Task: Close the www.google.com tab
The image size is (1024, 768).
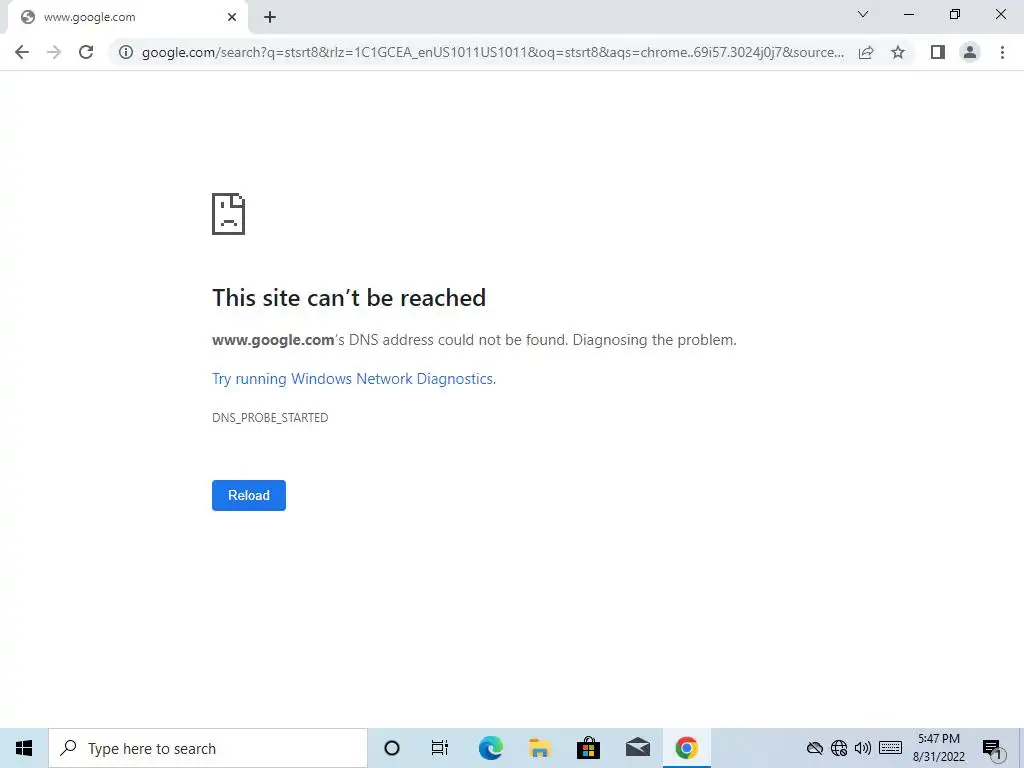Action: (x=232, y=17)
